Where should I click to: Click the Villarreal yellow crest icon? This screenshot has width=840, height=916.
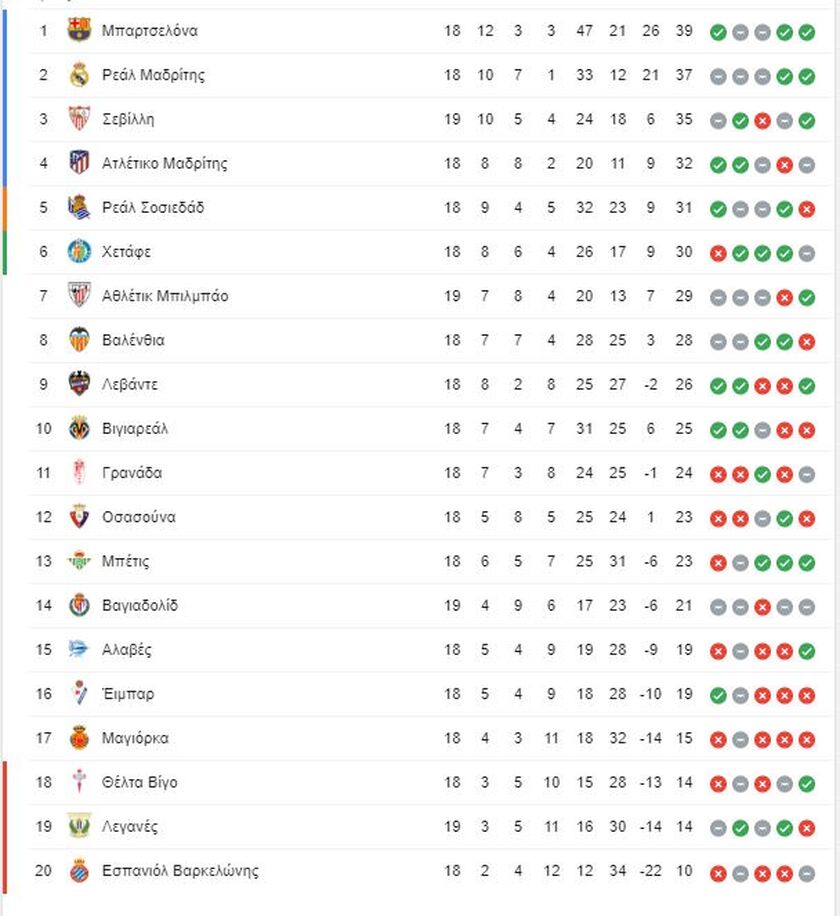(x=79, y=428)
